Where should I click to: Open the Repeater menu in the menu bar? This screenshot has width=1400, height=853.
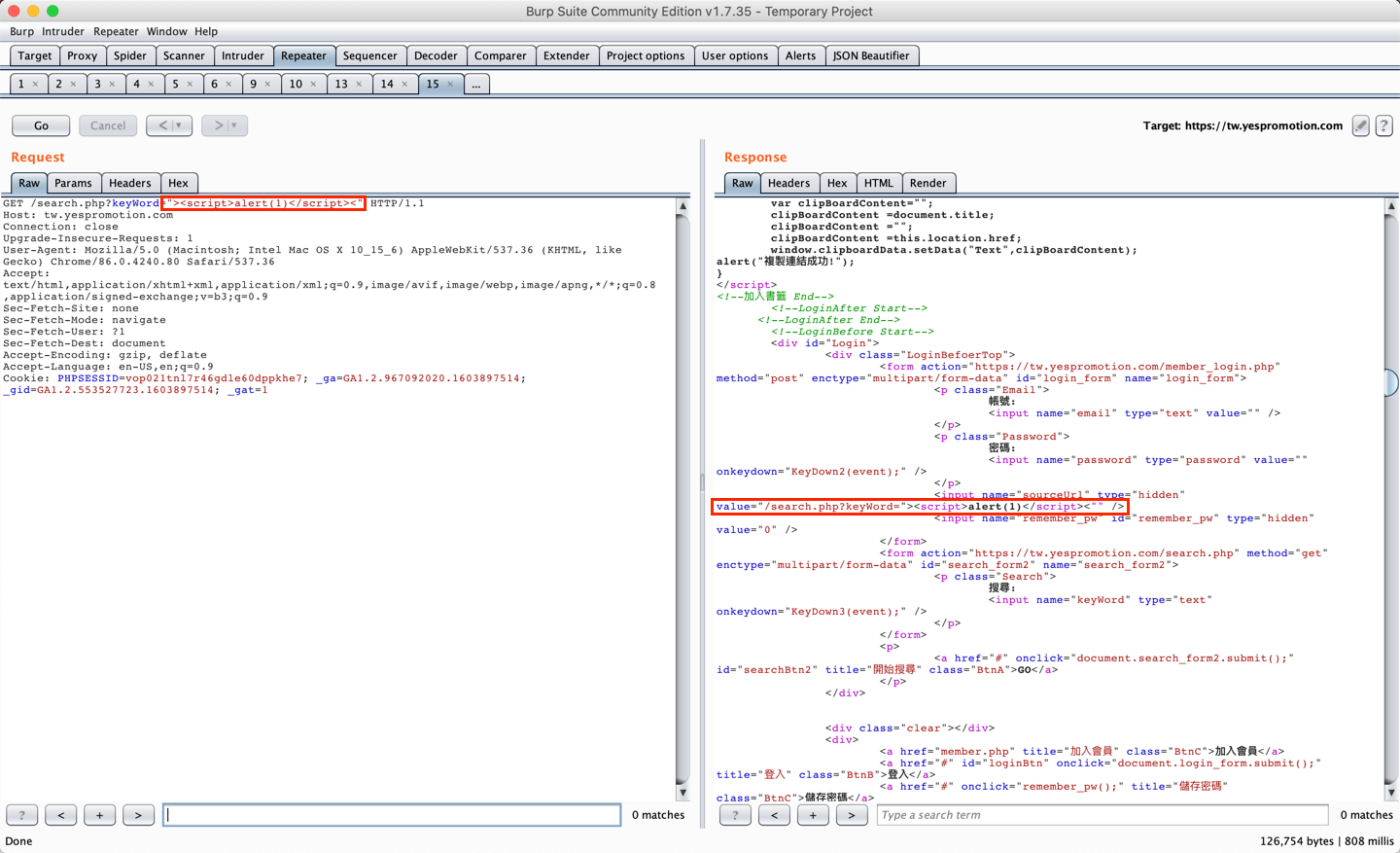click(x=116, y=31)
